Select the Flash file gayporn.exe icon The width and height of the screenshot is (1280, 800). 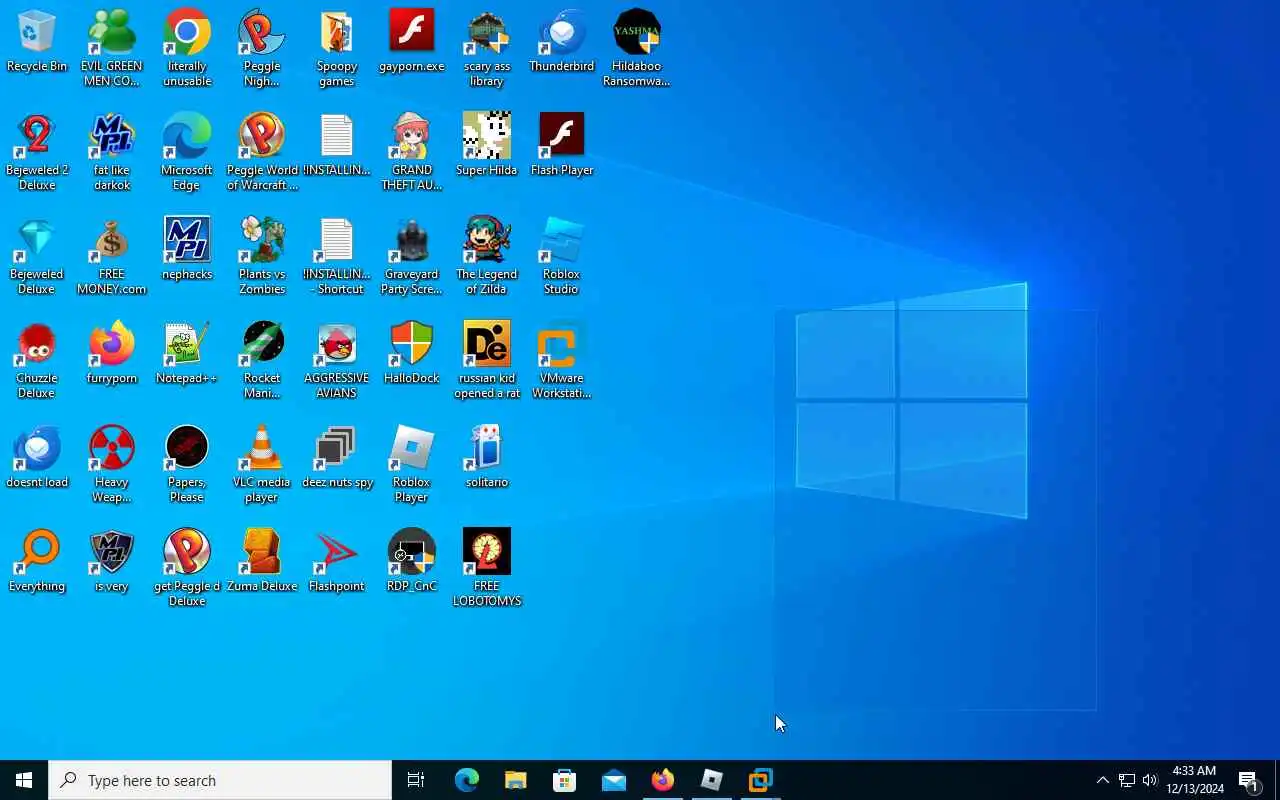pyautogui.click(x=412, y=42)
